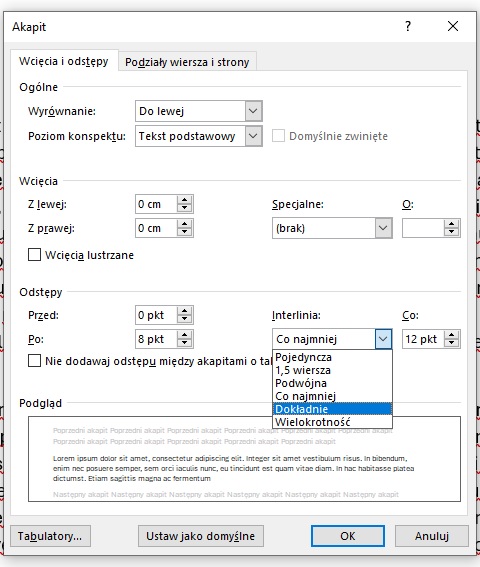
Task: Choose Wielokrotność line spacing option
Action: point(332,422)
